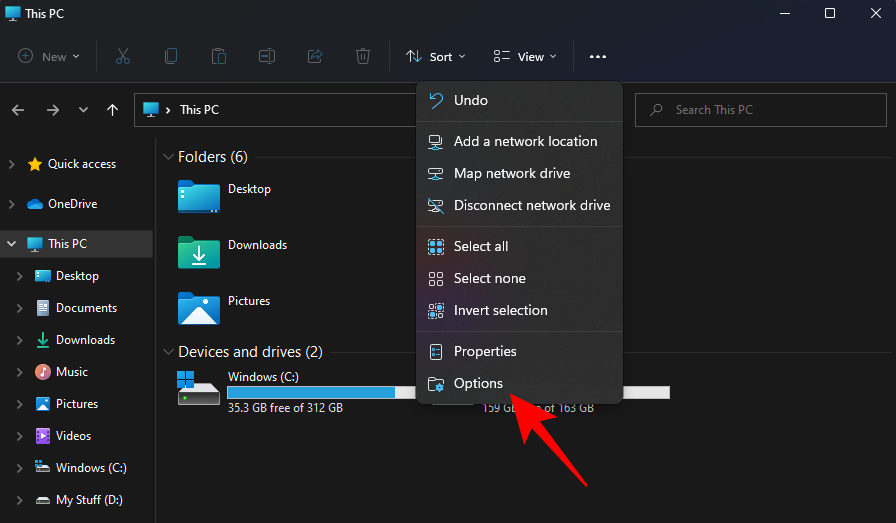Choose Options from the menu

click(478, 383)
